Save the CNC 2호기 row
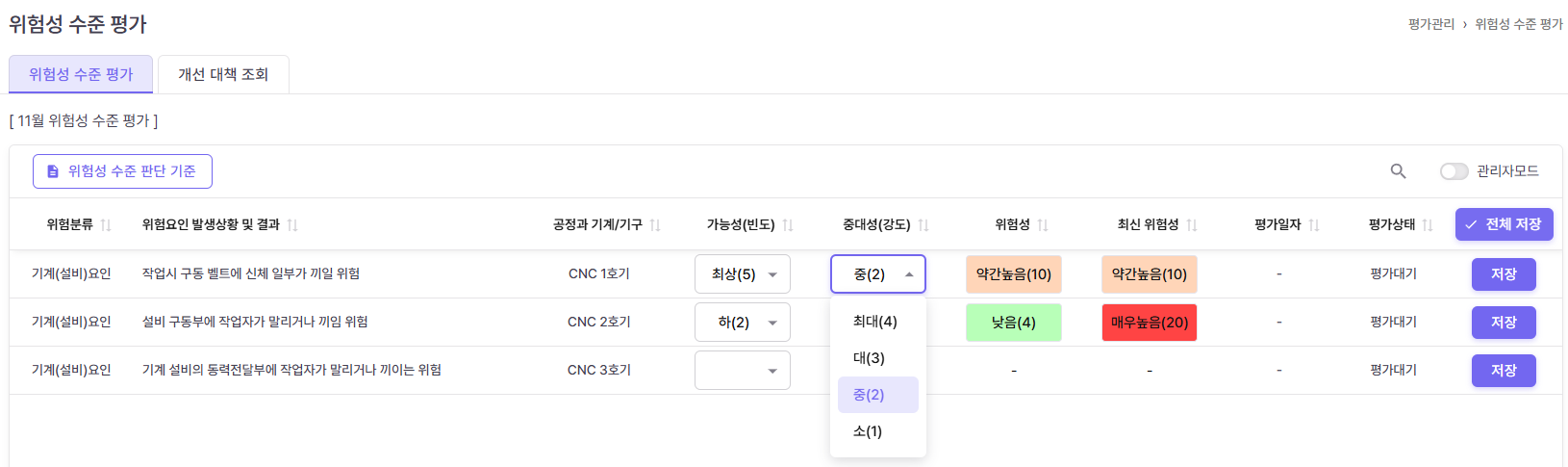Image resolution: width=1568 pixels, height=467 pixels. 1504,323
